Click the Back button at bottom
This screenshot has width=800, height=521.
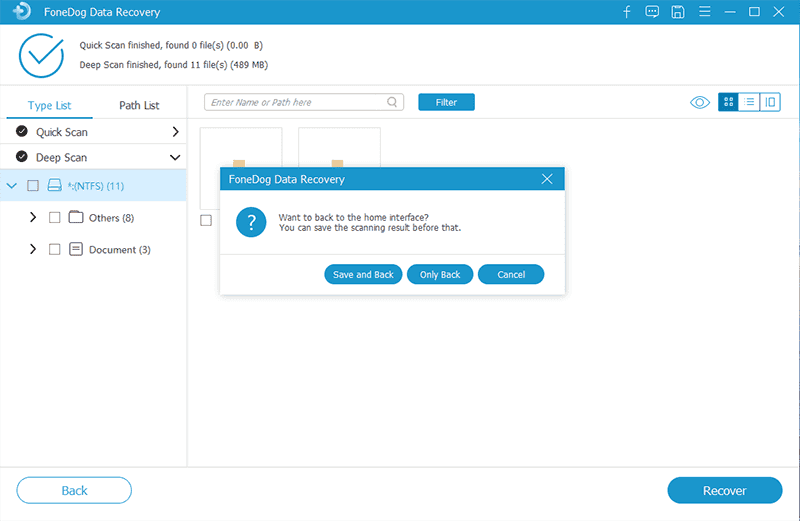pyautogui.click(x=74, y=490)
